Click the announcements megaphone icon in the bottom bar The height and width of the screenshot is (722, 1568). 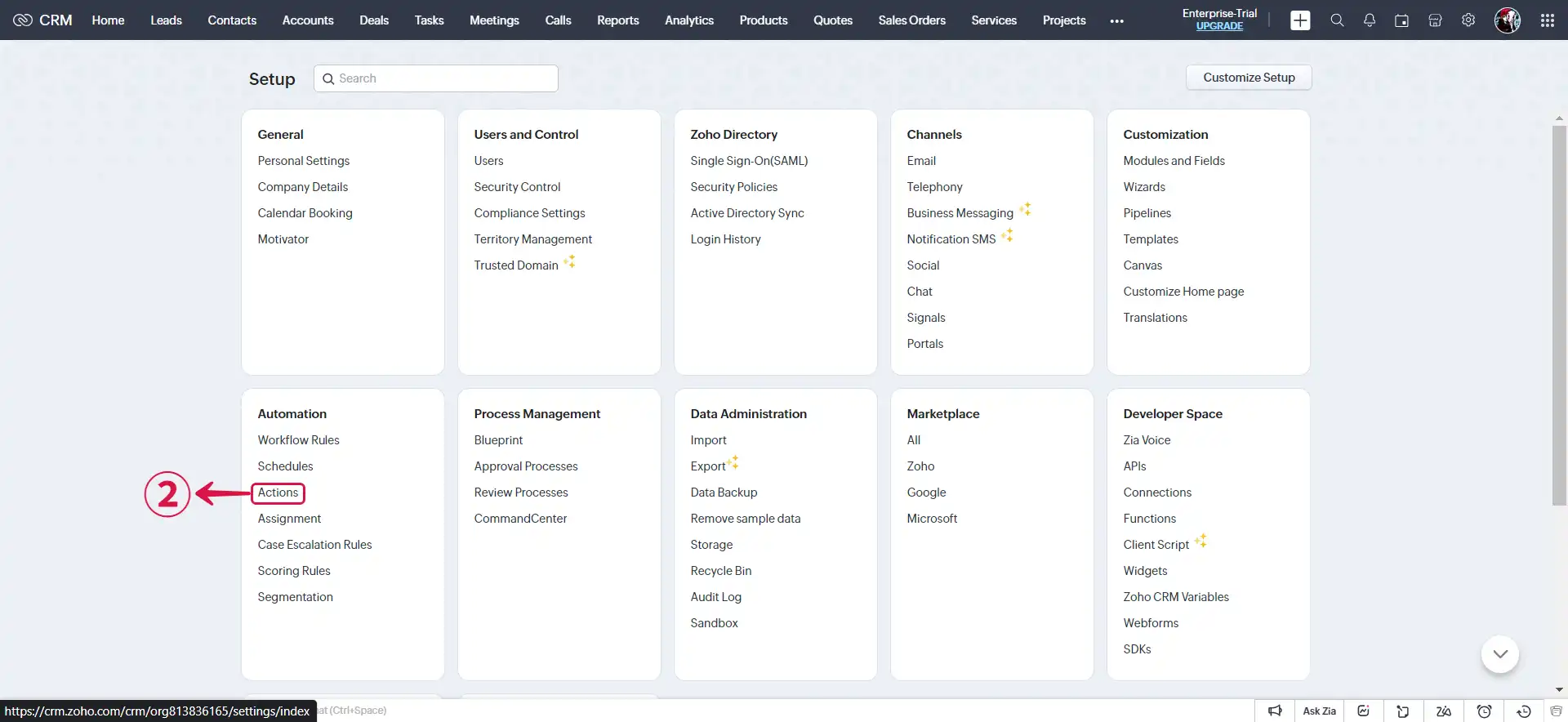pos(1275,711)
